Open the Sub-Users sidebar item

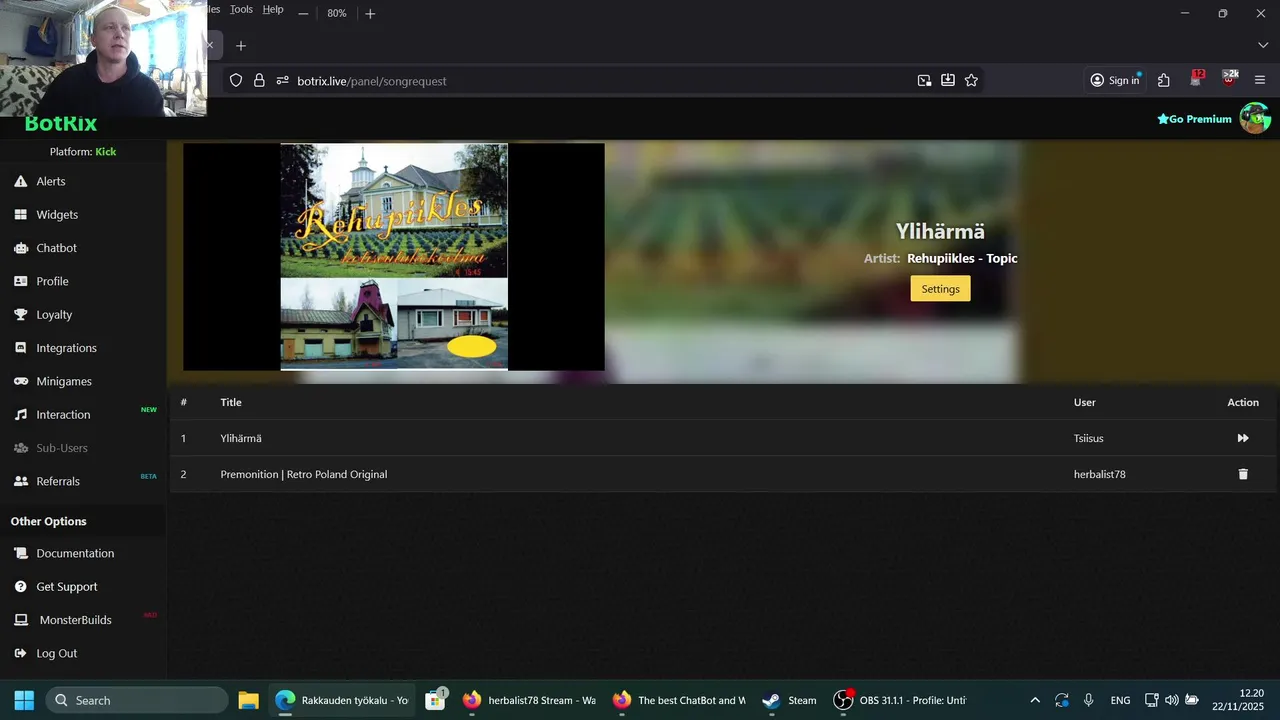pos(62,448)
